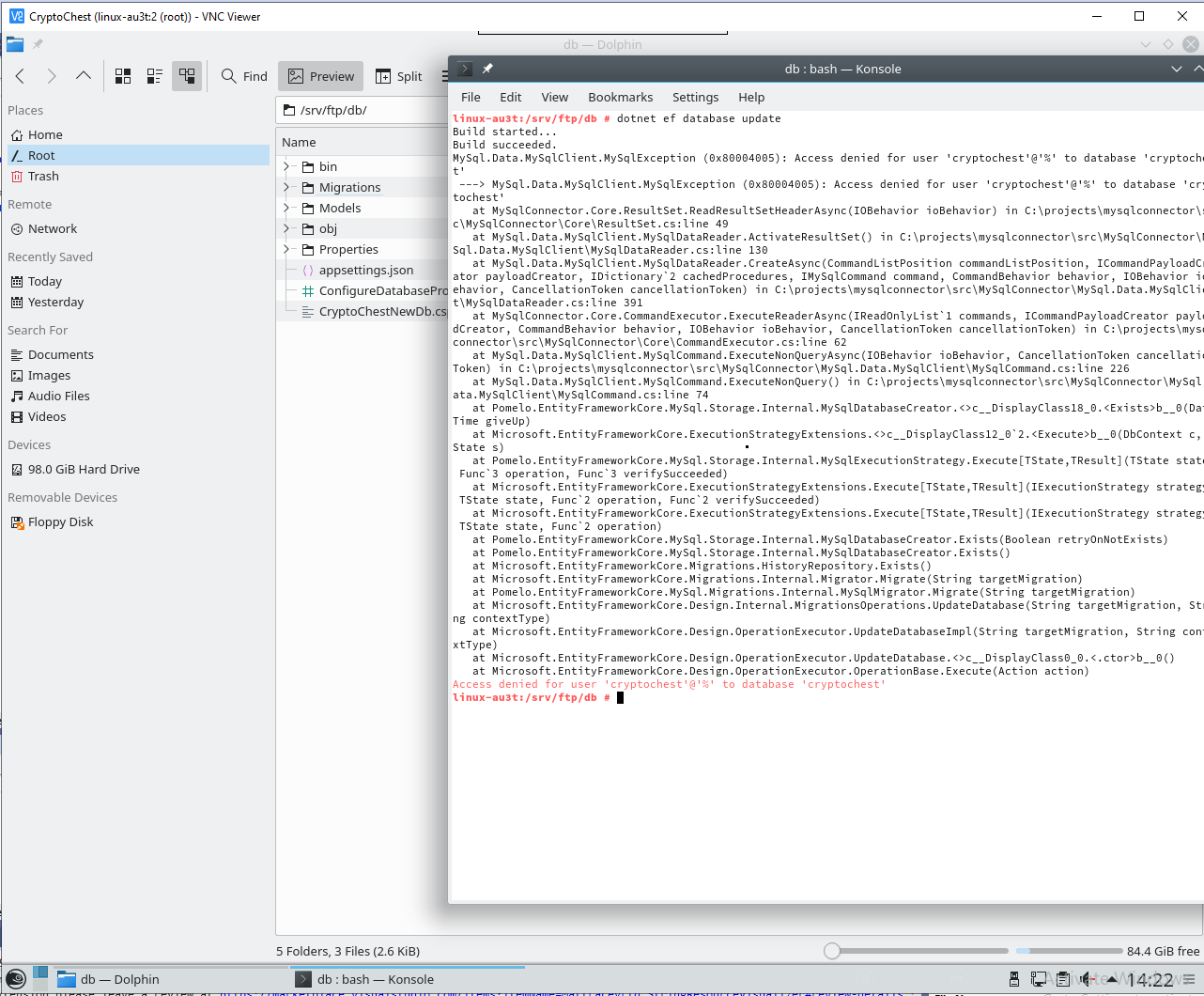Open clipboard tray icon
Viewport: 1204px width, 996px height.
(1063, 979)
